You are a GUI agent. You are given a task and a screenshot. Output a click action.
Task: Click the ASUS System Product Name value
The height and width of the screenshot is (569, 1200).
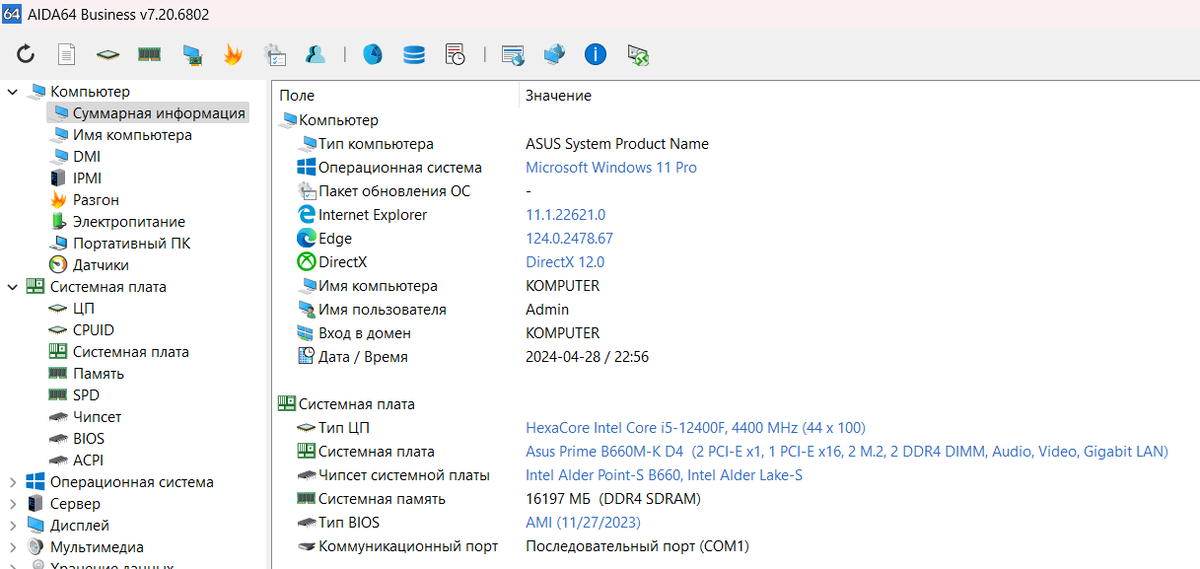[617, 144]
